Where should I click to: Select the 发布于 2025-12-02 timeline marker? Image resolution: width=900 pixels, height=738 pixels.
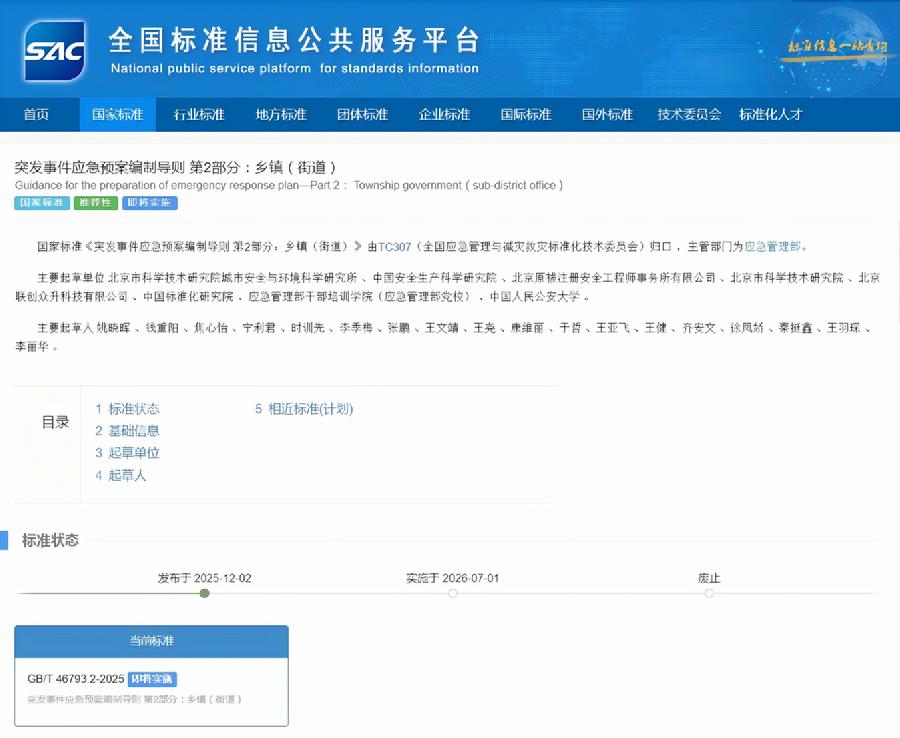click(204, 593)
